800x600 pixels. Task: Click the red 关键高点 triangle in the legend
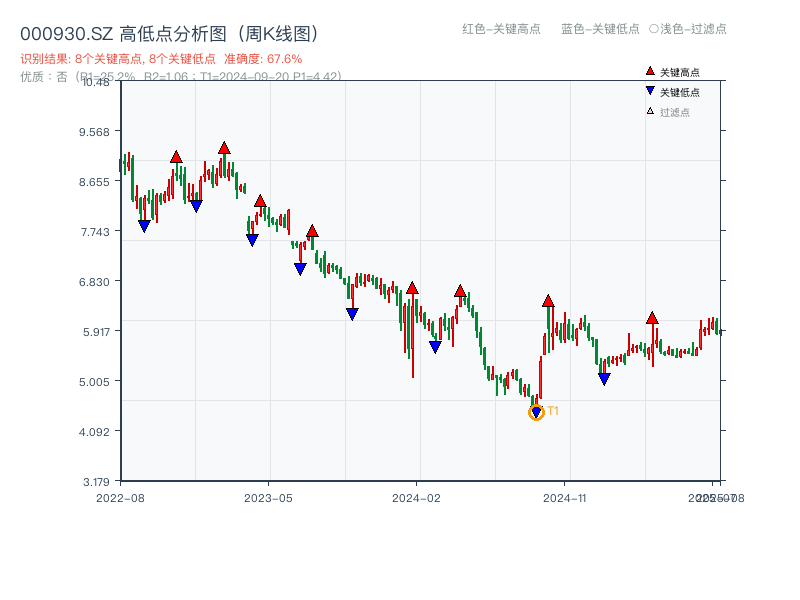click(650, 71)
